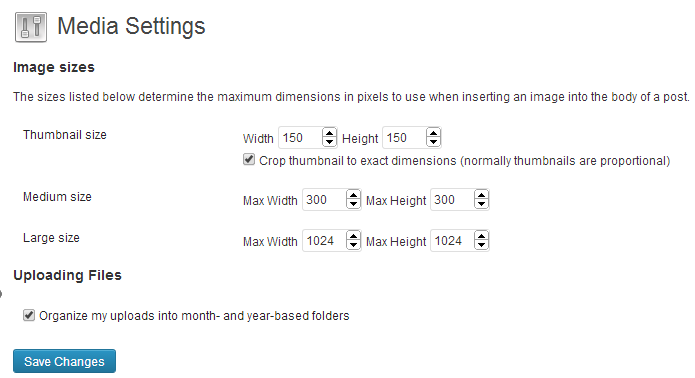Click the Media Settings sliders icon
Viewport: 695px width, 378px height.
click(x=31, y=27)
